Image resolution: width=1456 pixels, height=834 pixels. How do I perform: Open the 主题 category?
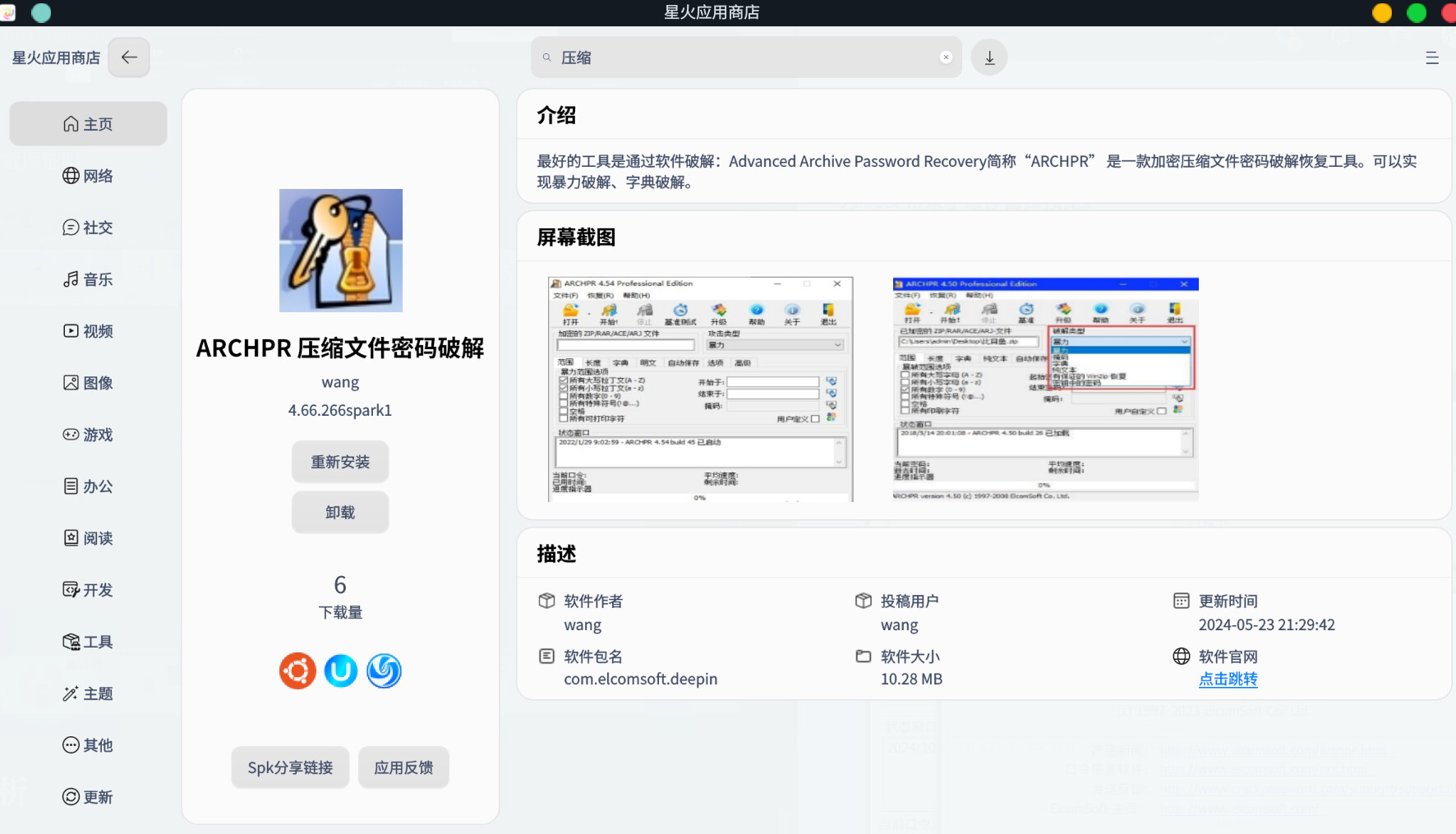coord(88,693)
